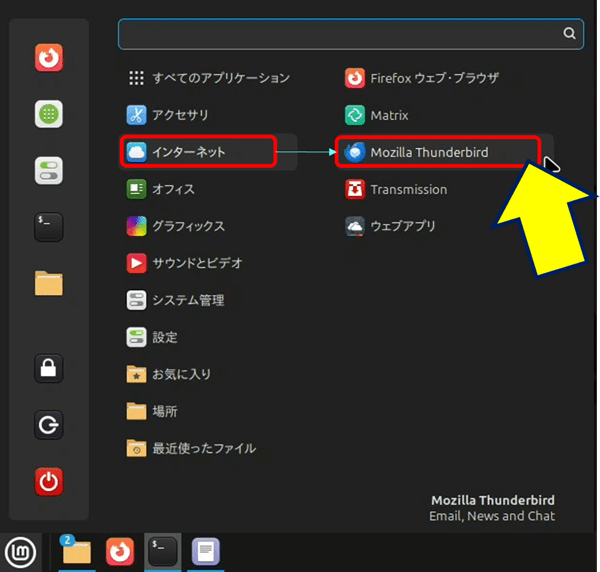
Task: Select the サウンドとビデオ category
Action: (209, 263)
